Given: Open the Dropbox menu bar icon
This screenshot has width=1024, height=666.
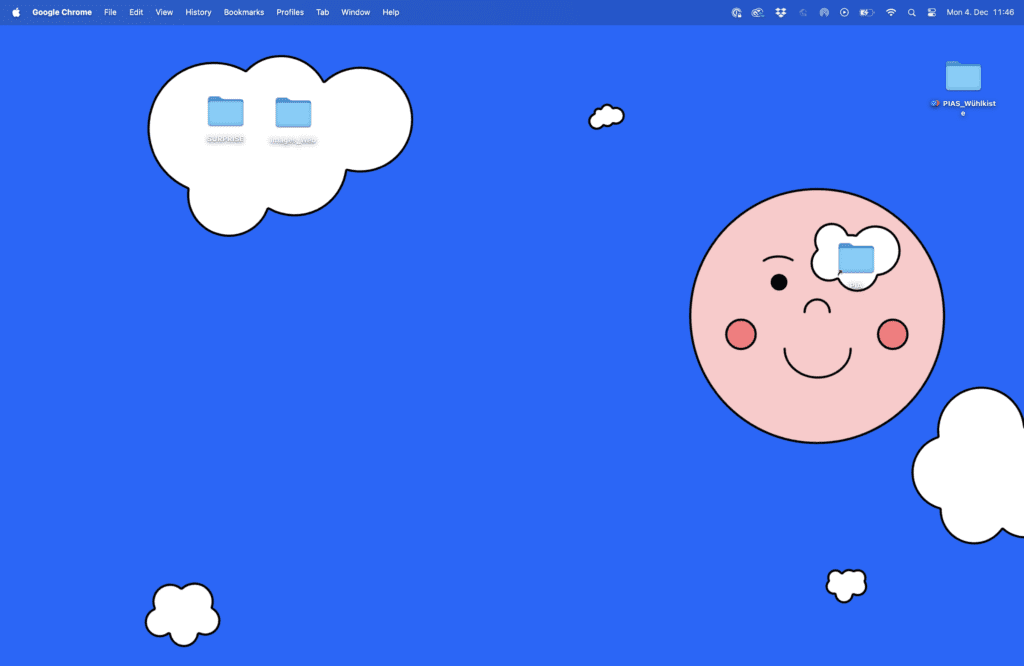Looking at the screenshot, I should click(780, 12).
